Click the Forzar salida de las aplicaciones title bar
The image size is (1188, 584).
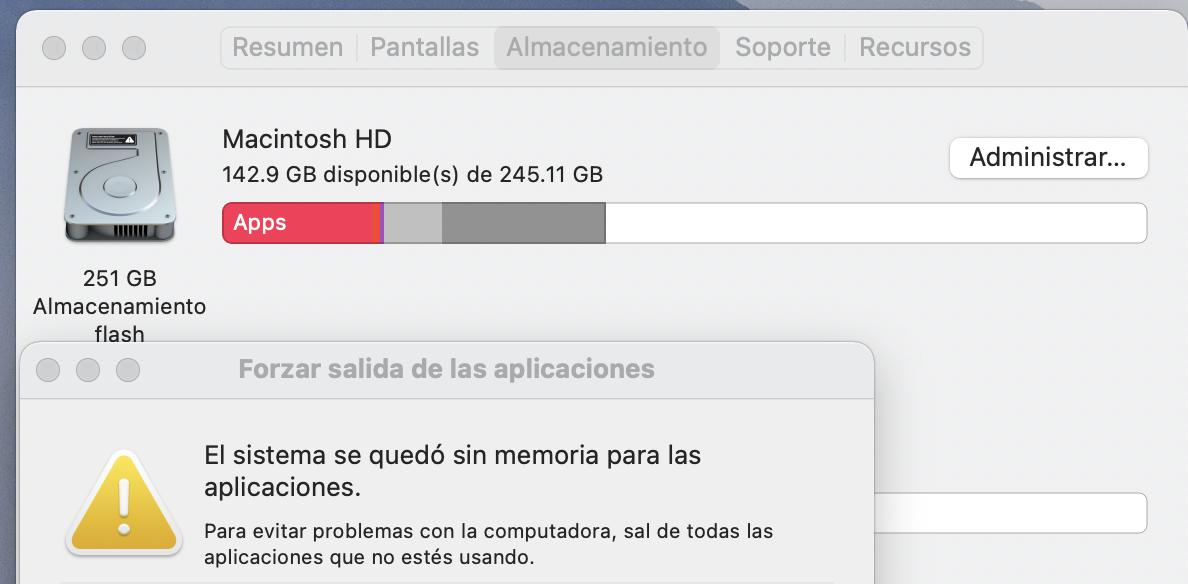coord(446,370)
